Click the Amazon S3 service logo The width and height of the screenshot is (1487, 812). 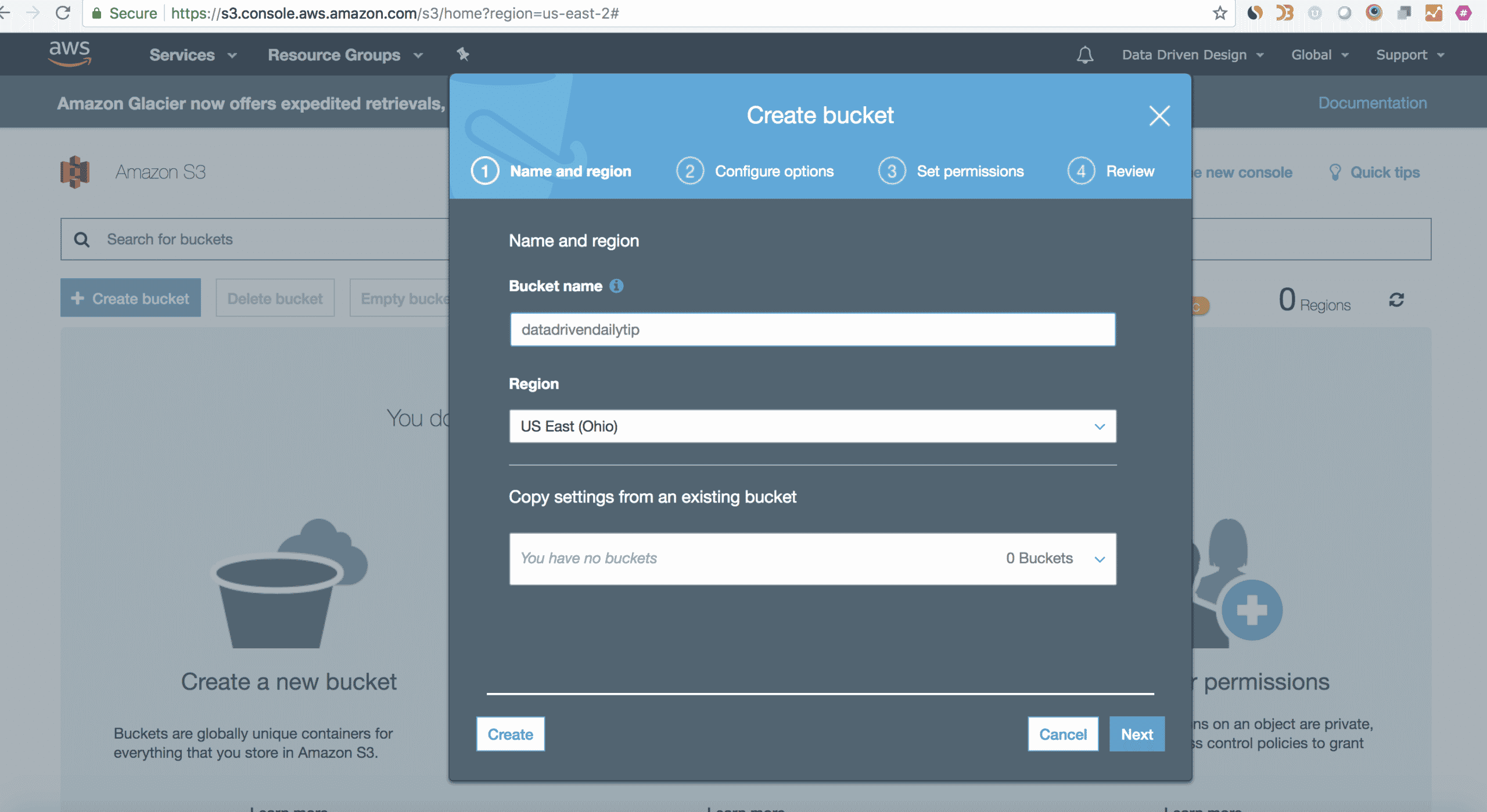tap(75, 172)
